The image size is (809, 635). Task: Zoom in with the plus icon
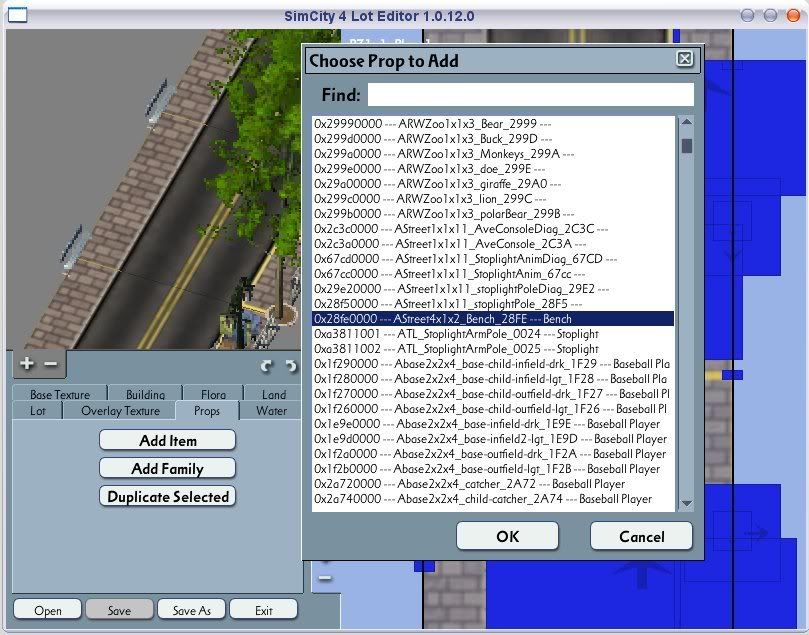pyautogui.click(x=27, y=364)
